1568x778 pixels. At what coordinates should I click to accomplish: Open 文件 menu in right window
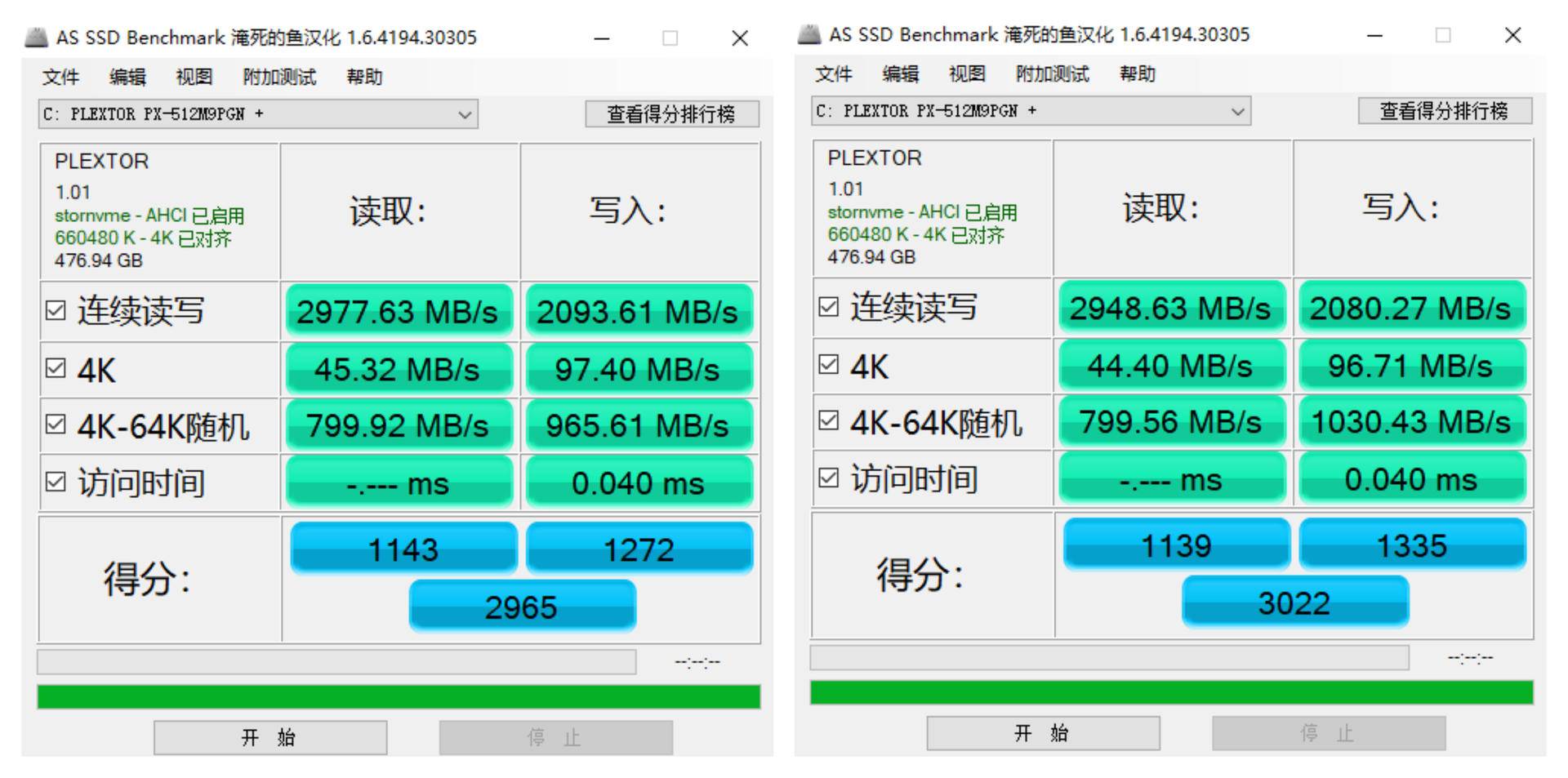point(833,73)
